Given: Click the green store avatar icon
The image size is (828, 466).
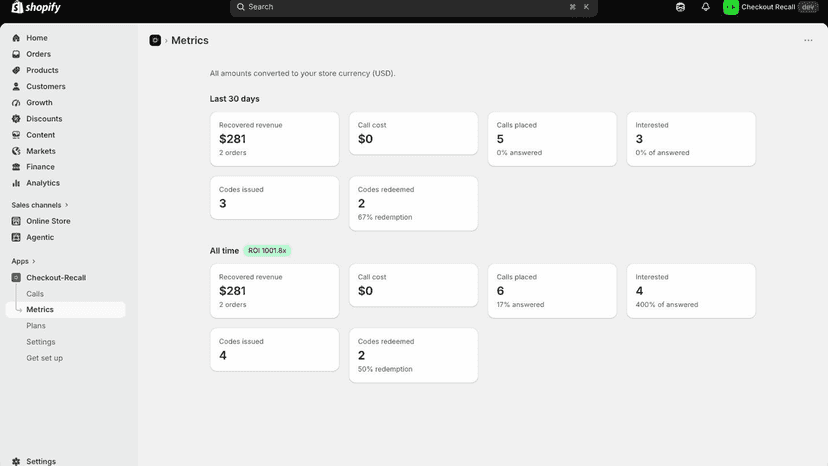Looking at the screenshot, I should (x=730, y=7).
